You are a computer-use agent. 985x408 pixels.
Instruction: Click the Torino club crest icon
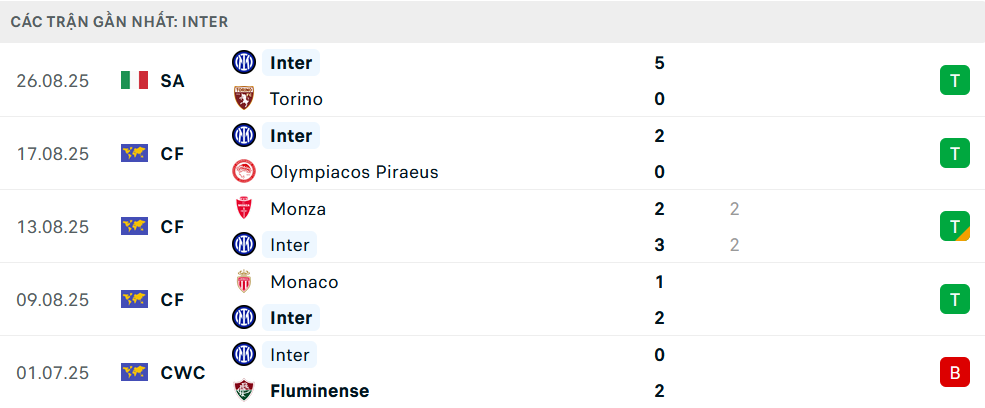(244, 99)
